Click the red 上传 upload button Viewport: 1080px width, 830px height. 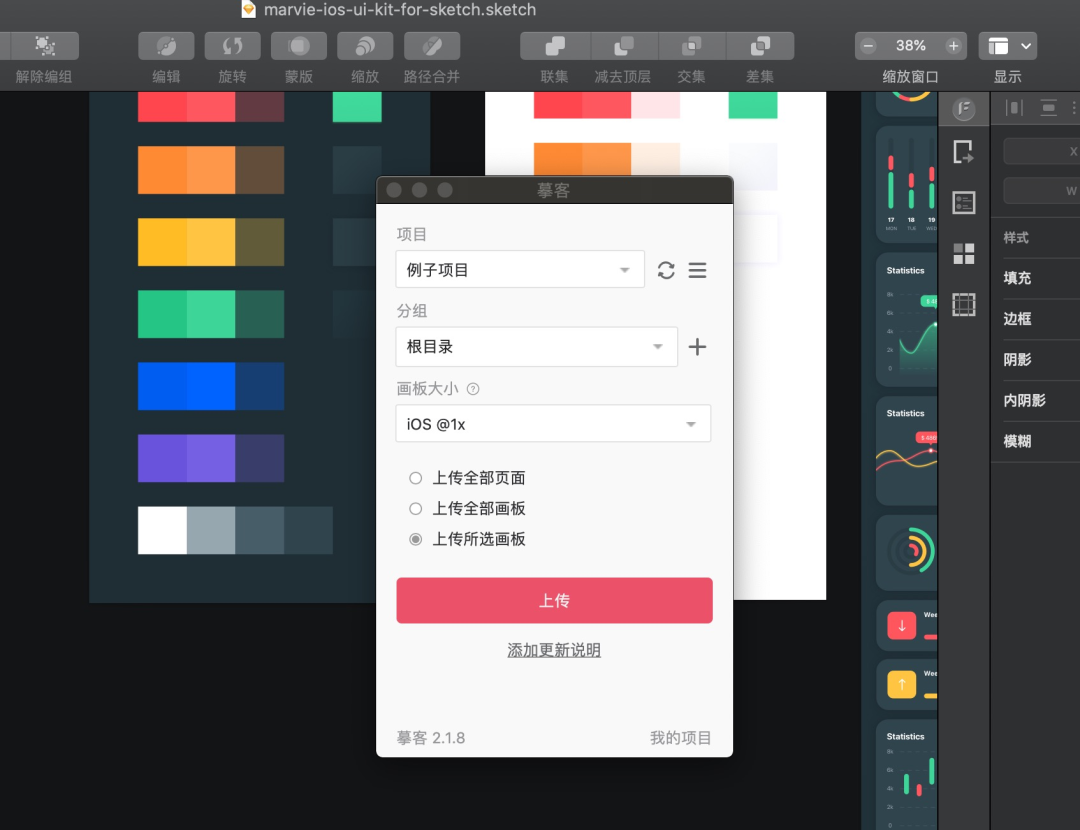(554, 601)
